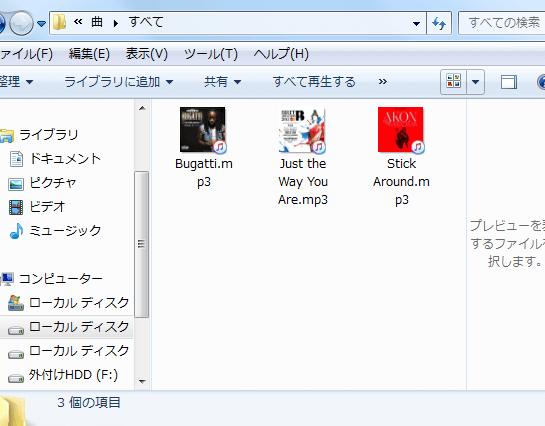The width and height of the screenshot is (545, 426).
Task: Open the 整理 dropdown
Action: [16, 82]
